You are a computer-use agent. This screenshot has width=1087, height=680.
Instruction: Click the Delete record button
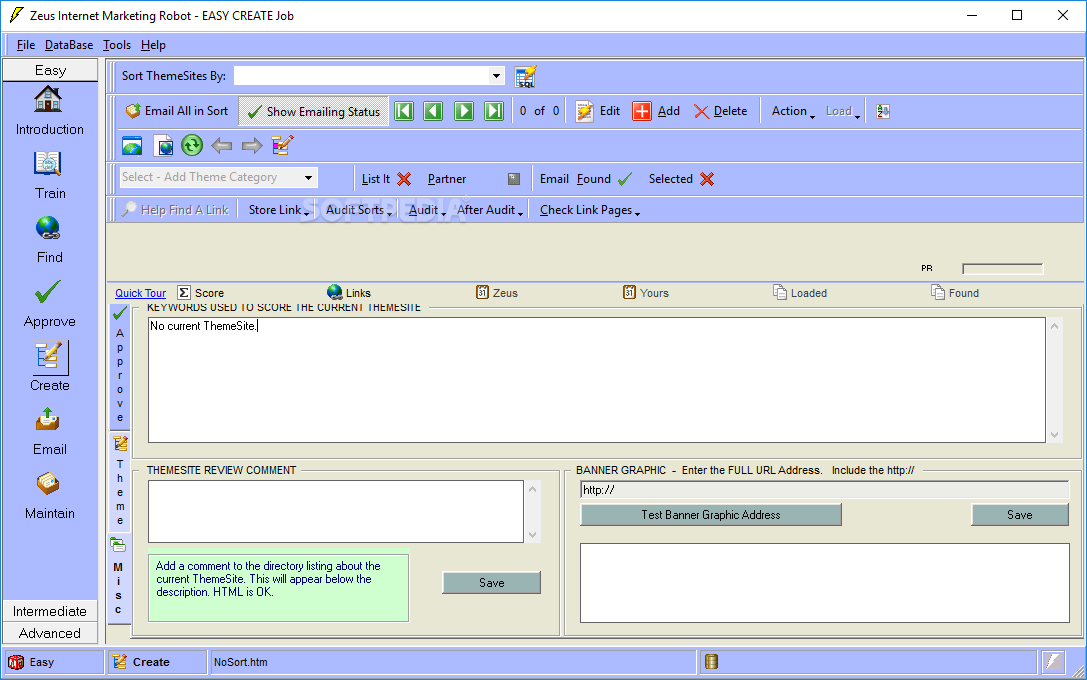click(x=721, y=111)
